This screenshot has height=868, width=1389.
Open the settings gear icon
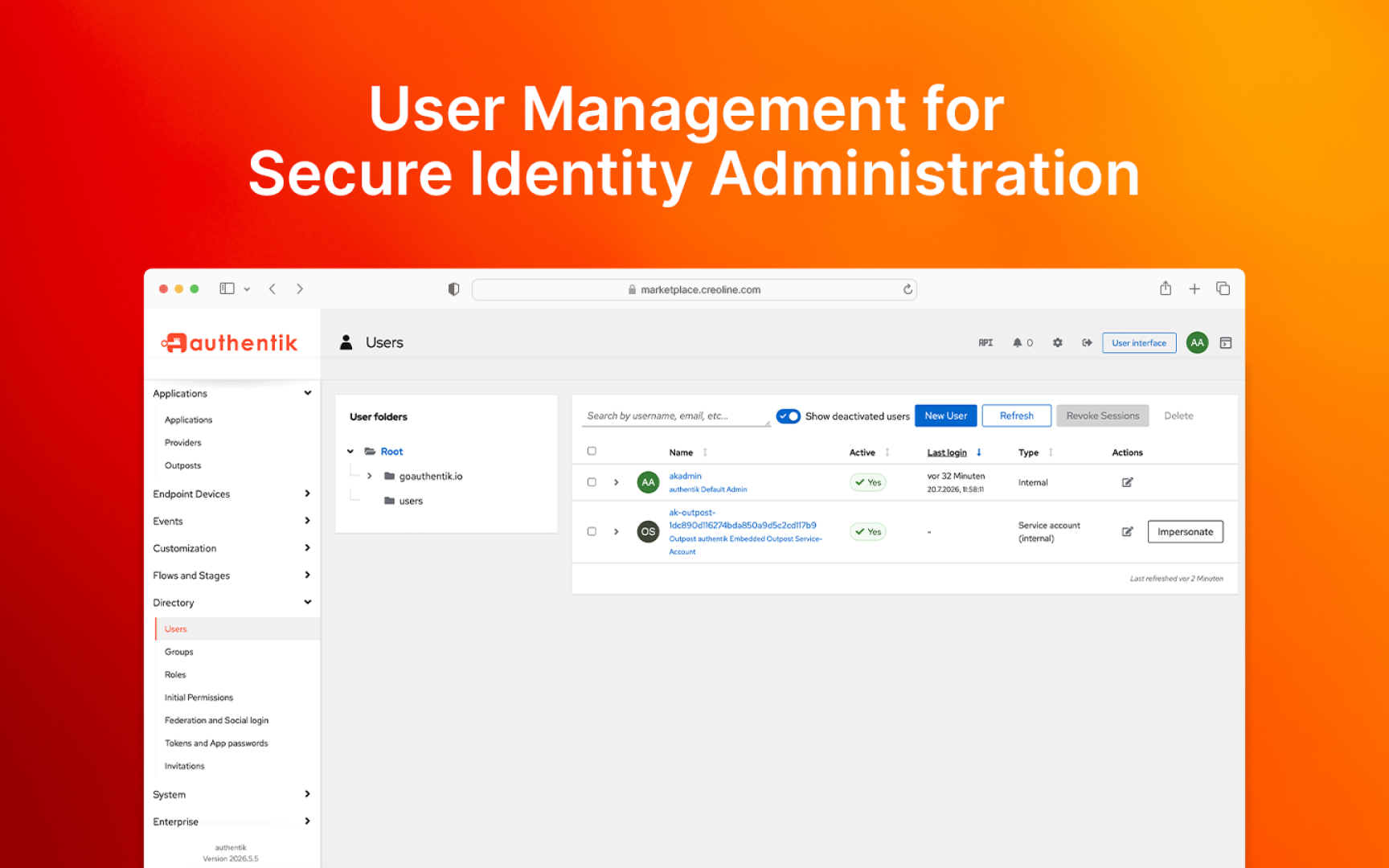click(x=1058, y=343)
